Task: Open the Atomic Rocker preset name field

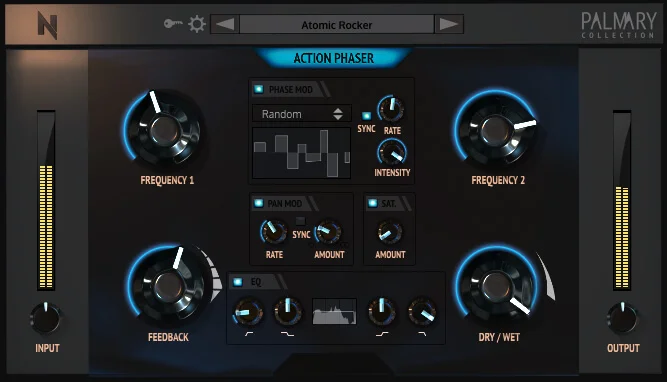Action: click(336, 25)
